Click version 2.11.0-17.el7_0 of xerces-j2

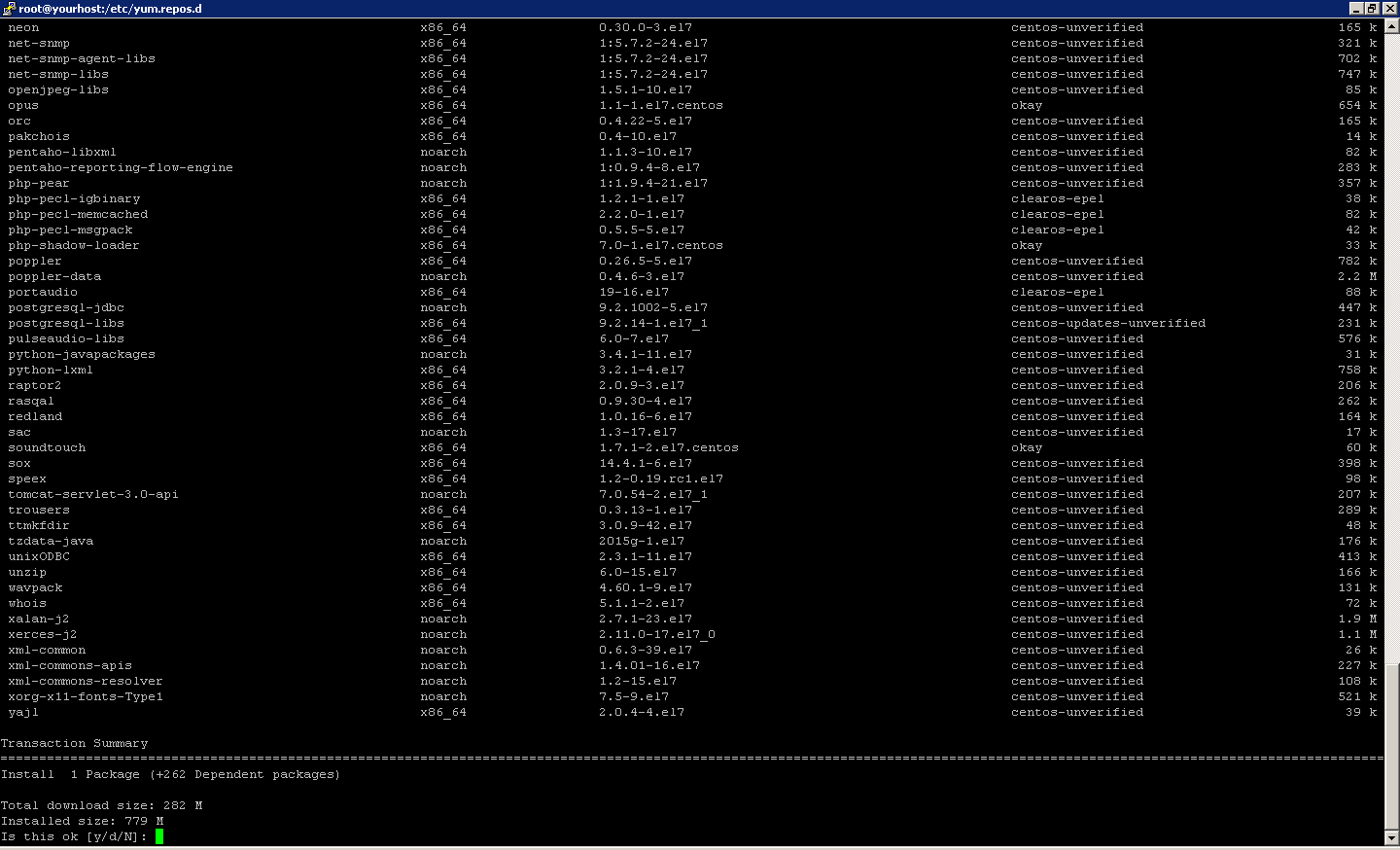coord(657,634)
